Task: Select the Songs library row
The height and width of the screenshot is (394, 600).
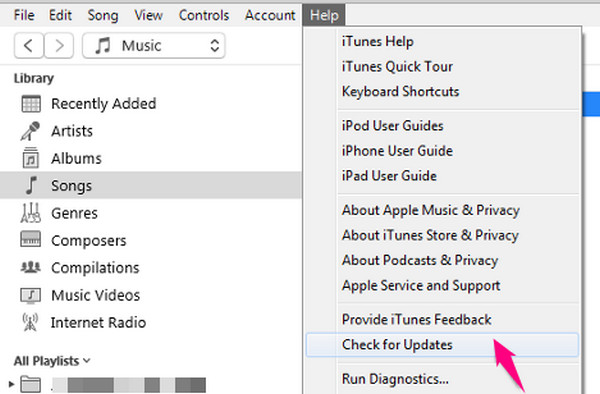Action: click(x=151, y=185)
